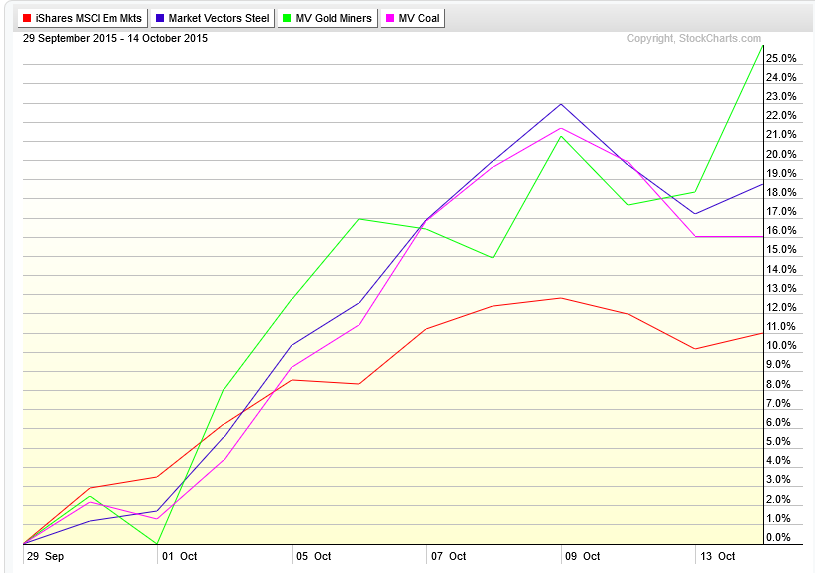Screen dimensions: 815x573
Task: Click the magenta MV Coal swatch
Action: pyautogui.click(x=390, y=18)
